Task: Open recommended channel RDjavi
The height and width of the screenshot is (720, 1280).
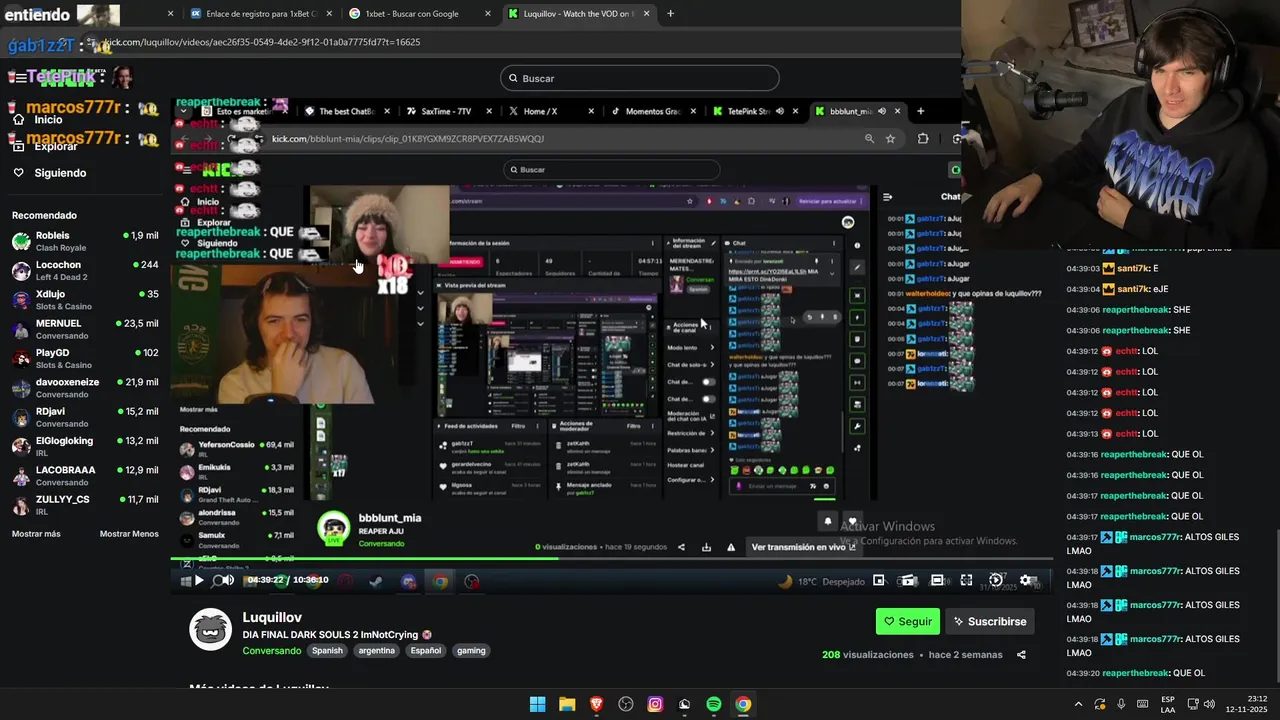Action: 85,417
